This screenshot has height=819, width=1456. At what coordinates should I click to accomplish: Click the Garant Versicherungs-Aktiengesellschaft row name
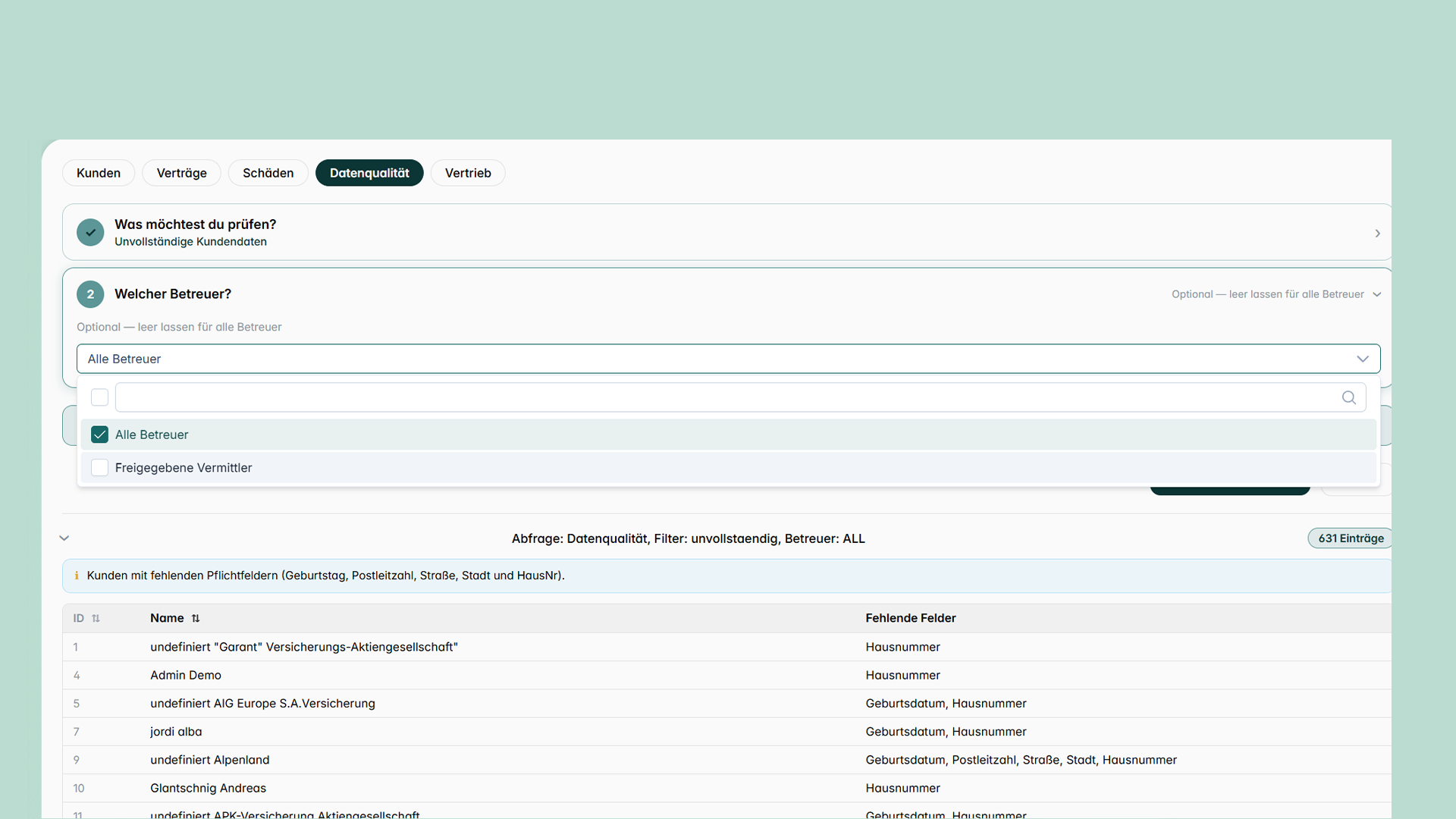point(304,647)
